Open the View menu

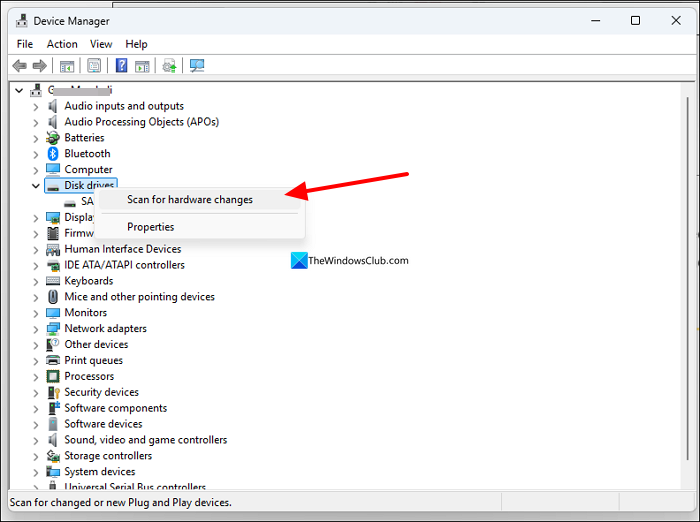coord(101,44)
